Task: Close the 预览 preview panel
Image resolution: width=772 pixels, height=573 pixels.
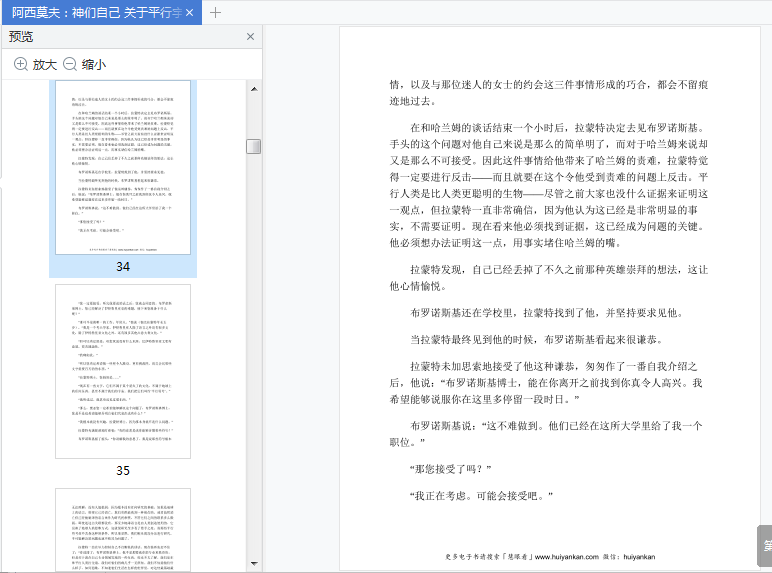Action: [x=250, y=36]
